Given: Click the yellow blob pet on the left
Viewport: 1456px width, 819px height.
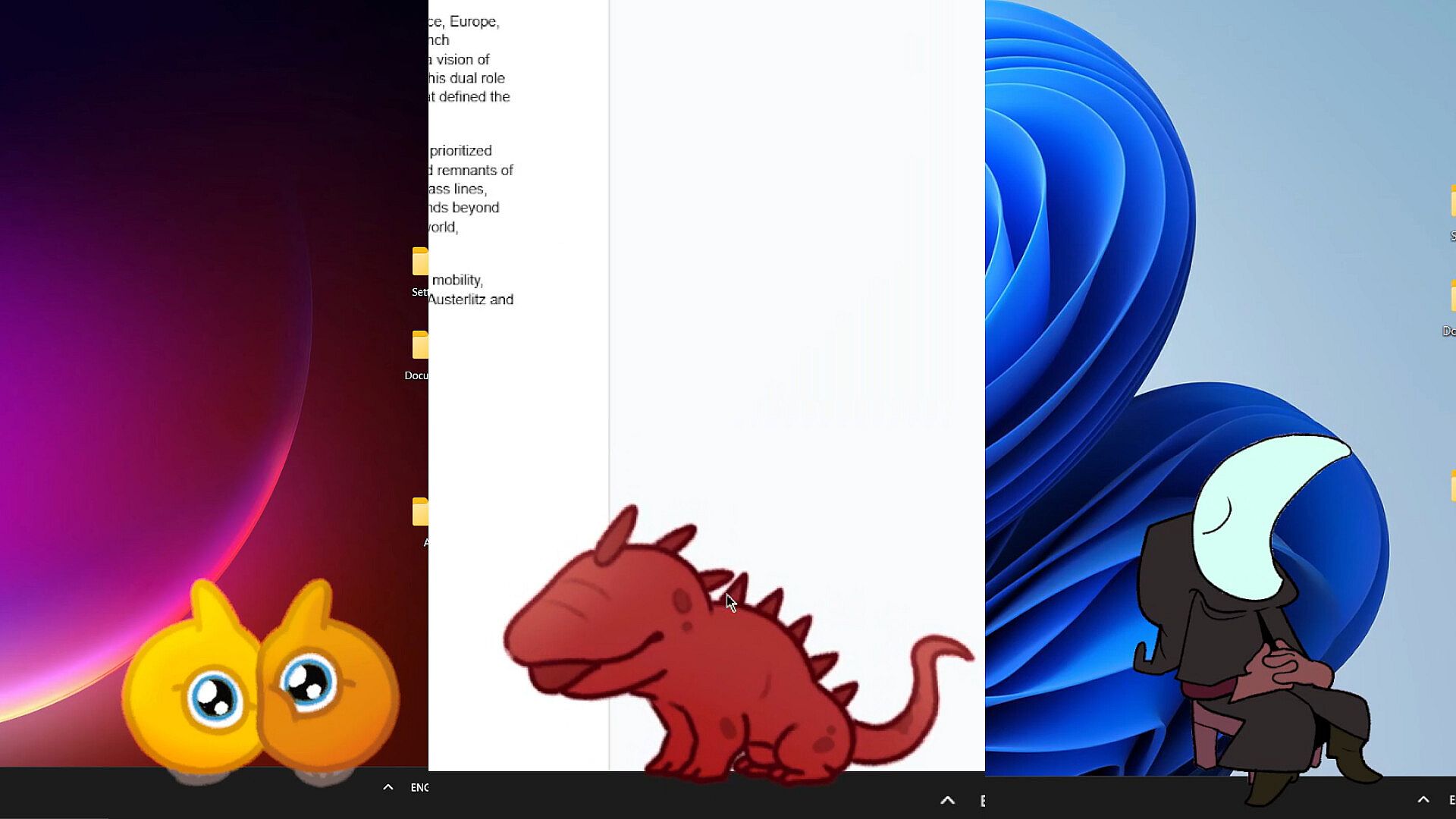Looking at the screenshot, I should coord(190,690).
